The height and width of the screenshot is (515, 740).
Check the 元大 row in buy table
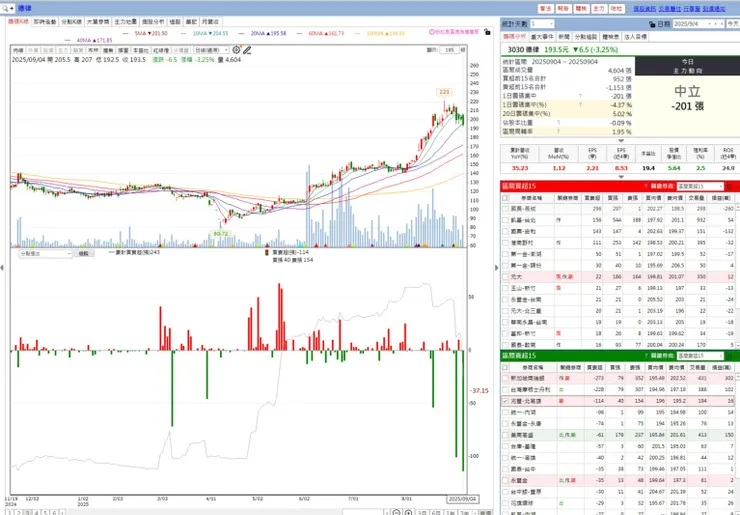(505, 277)
